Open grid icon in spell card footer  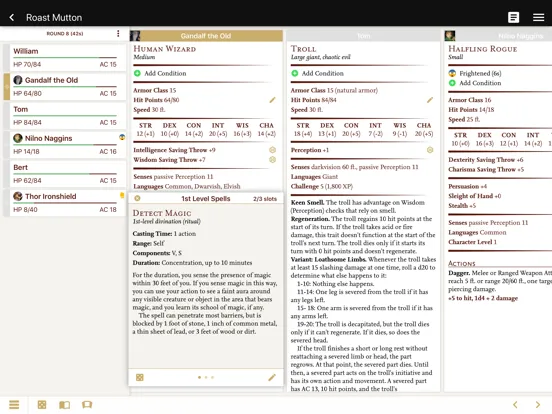pos(140,377)
